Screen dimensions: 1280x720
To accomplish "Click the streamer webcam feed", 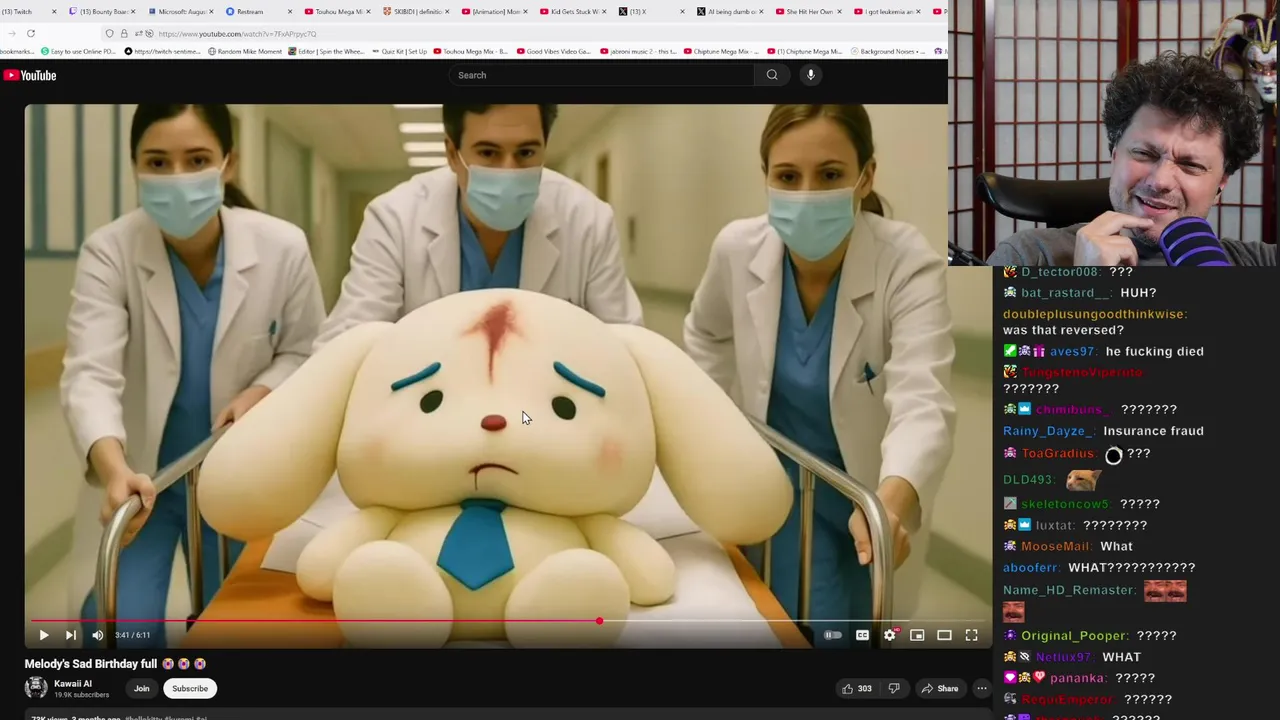I will coord(1114,133).
